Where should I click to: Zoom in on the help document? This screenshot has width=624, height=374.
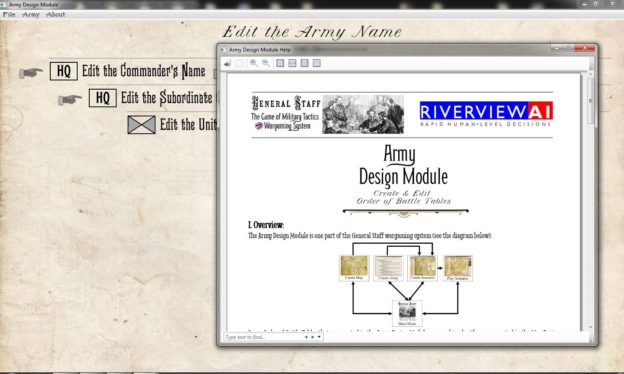coord(254,63)
